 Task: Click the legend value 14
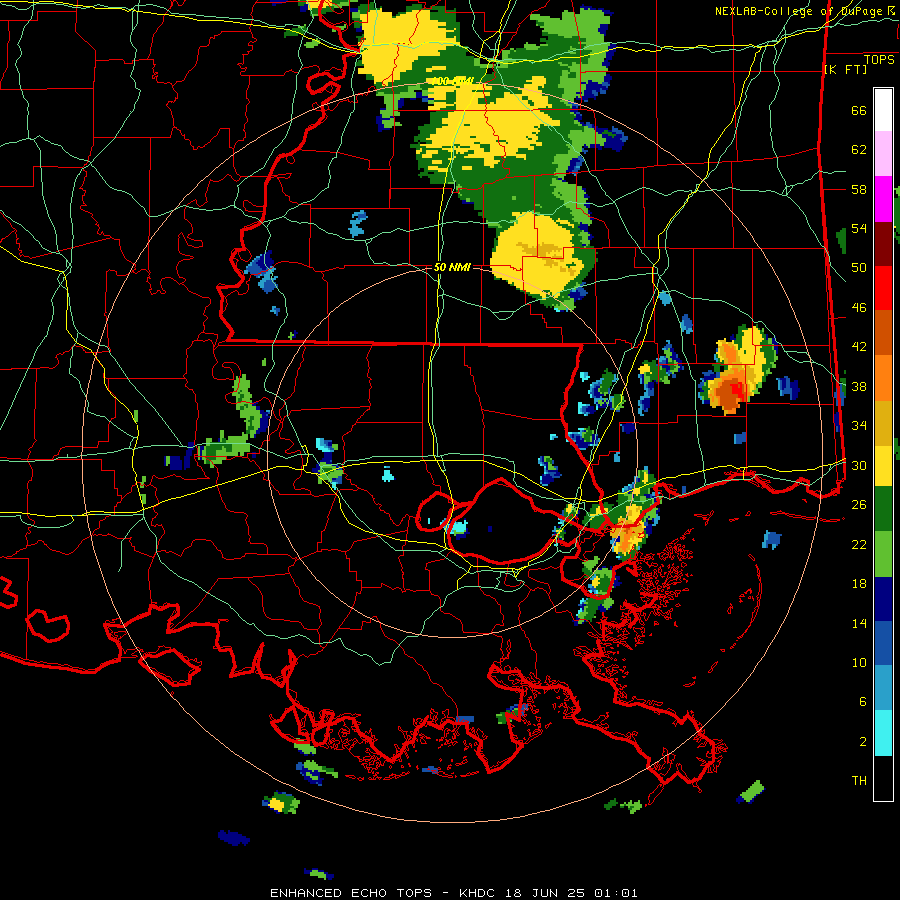pos(859,623)
